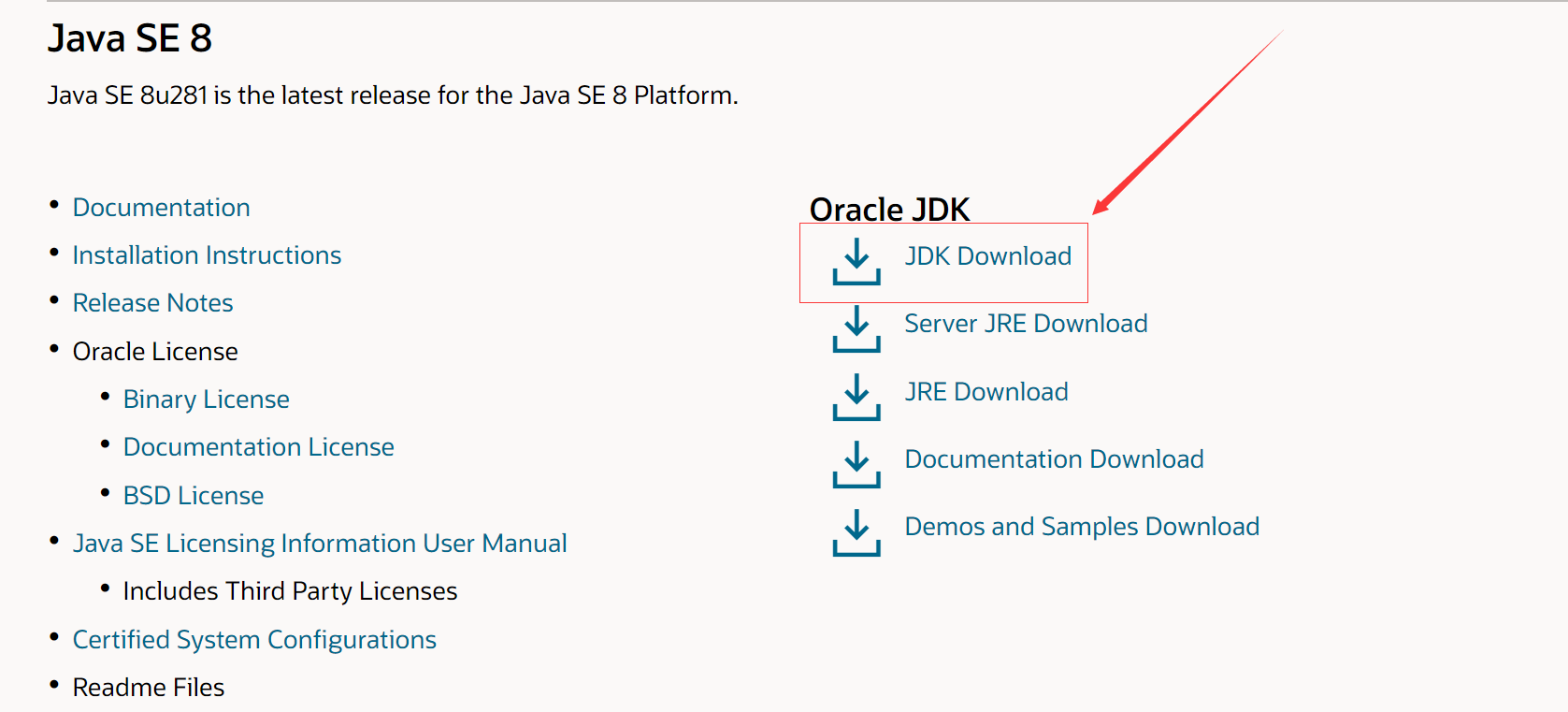
Task: Click the Java SE 8 heading
Action: pos(130,38)
